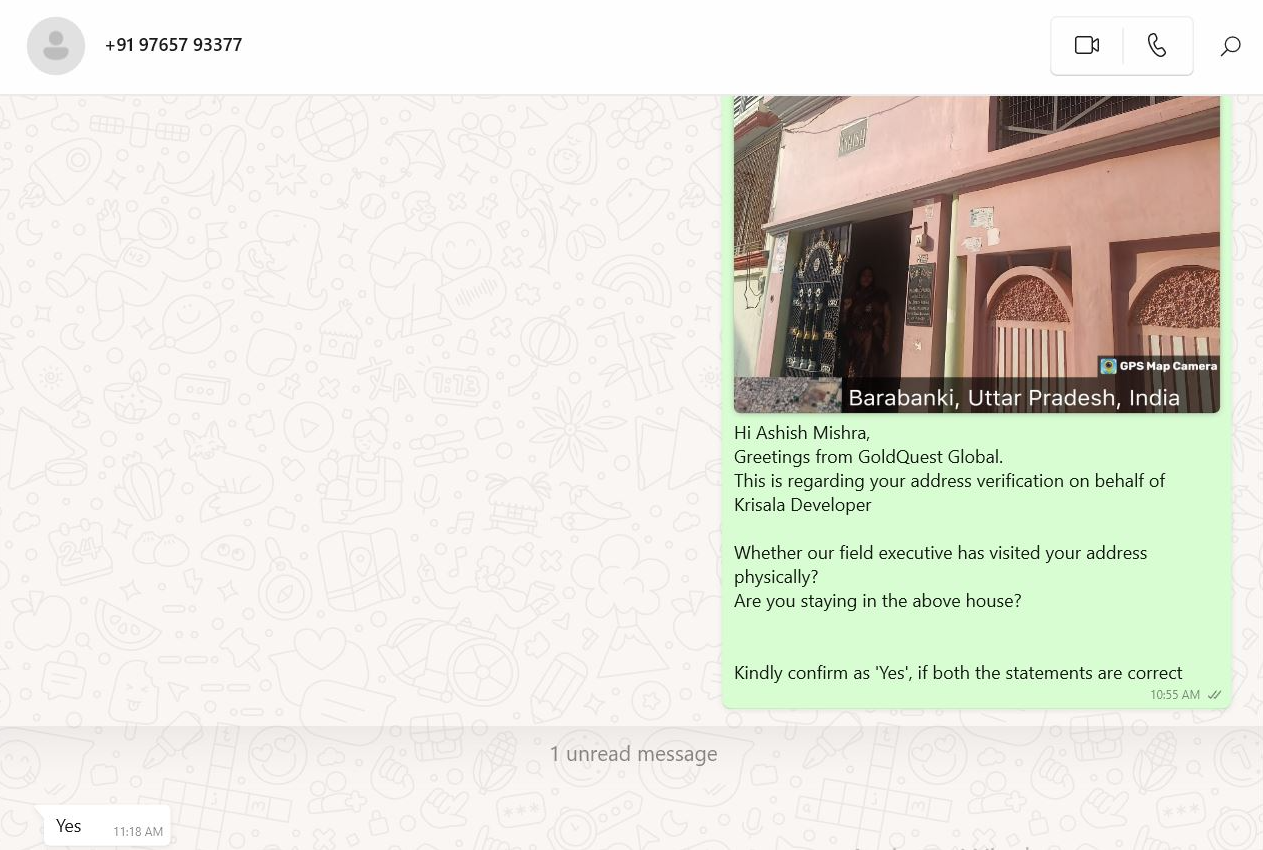Screen dimensions: 1263x850
Task: Click the 'Kindly confirm as Yes' sentence
Action: click(958, 673)
